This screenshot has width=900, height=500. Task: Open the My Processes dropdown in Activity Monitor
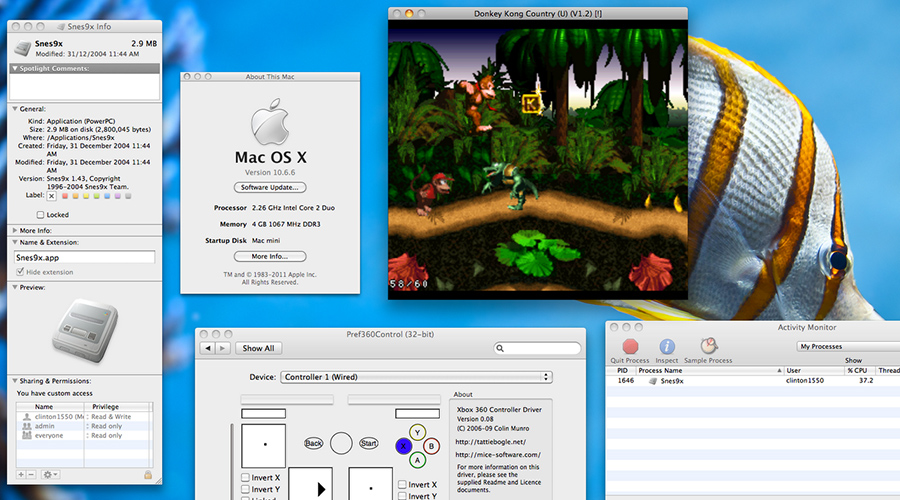[x=848, y=346]
